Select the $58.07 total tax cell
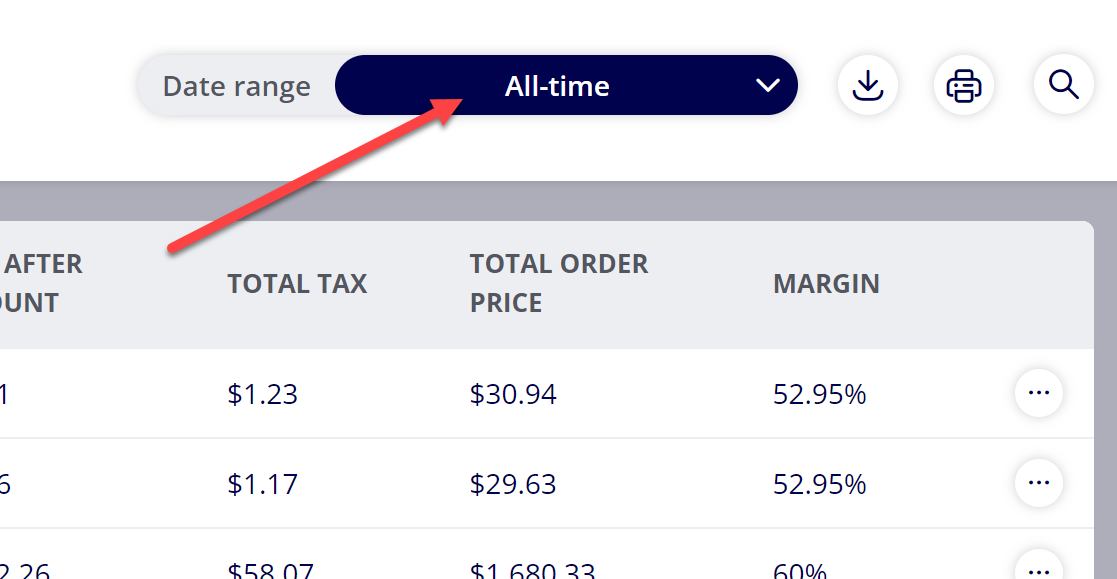Viewport: 1117px width, 579px height. pos(270,570)
